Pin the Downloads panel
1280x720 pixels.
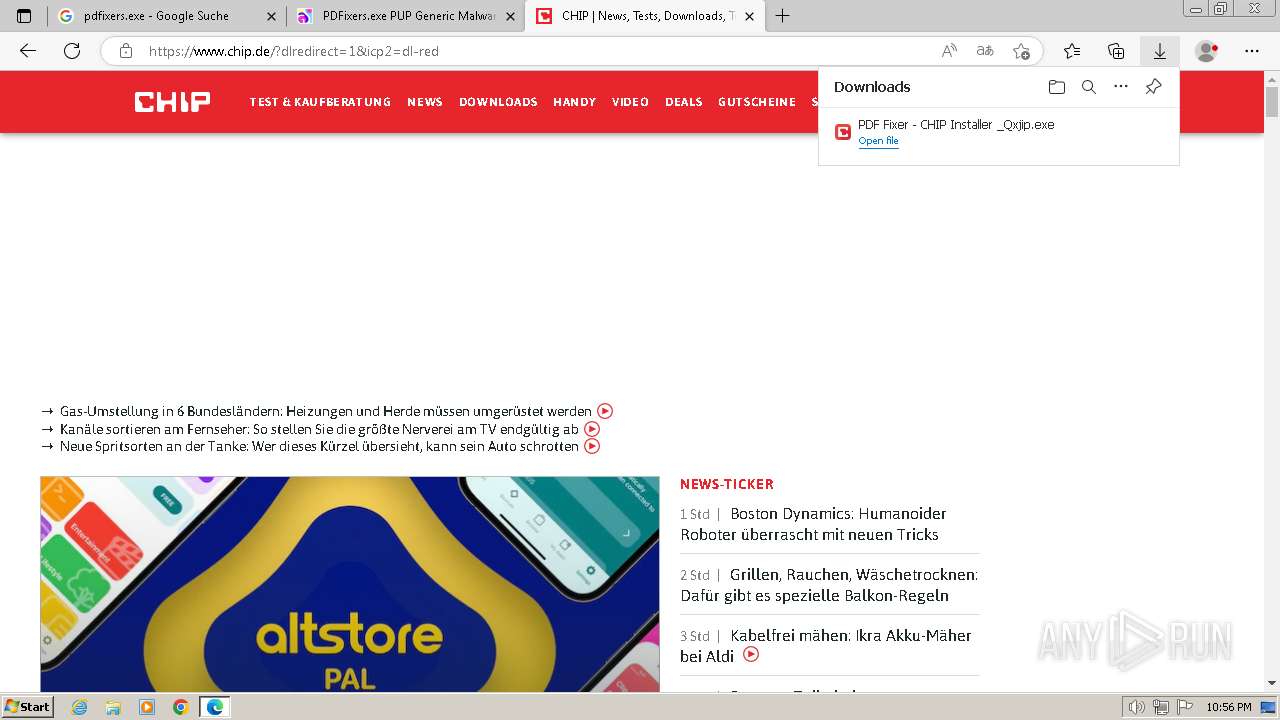1153,87
